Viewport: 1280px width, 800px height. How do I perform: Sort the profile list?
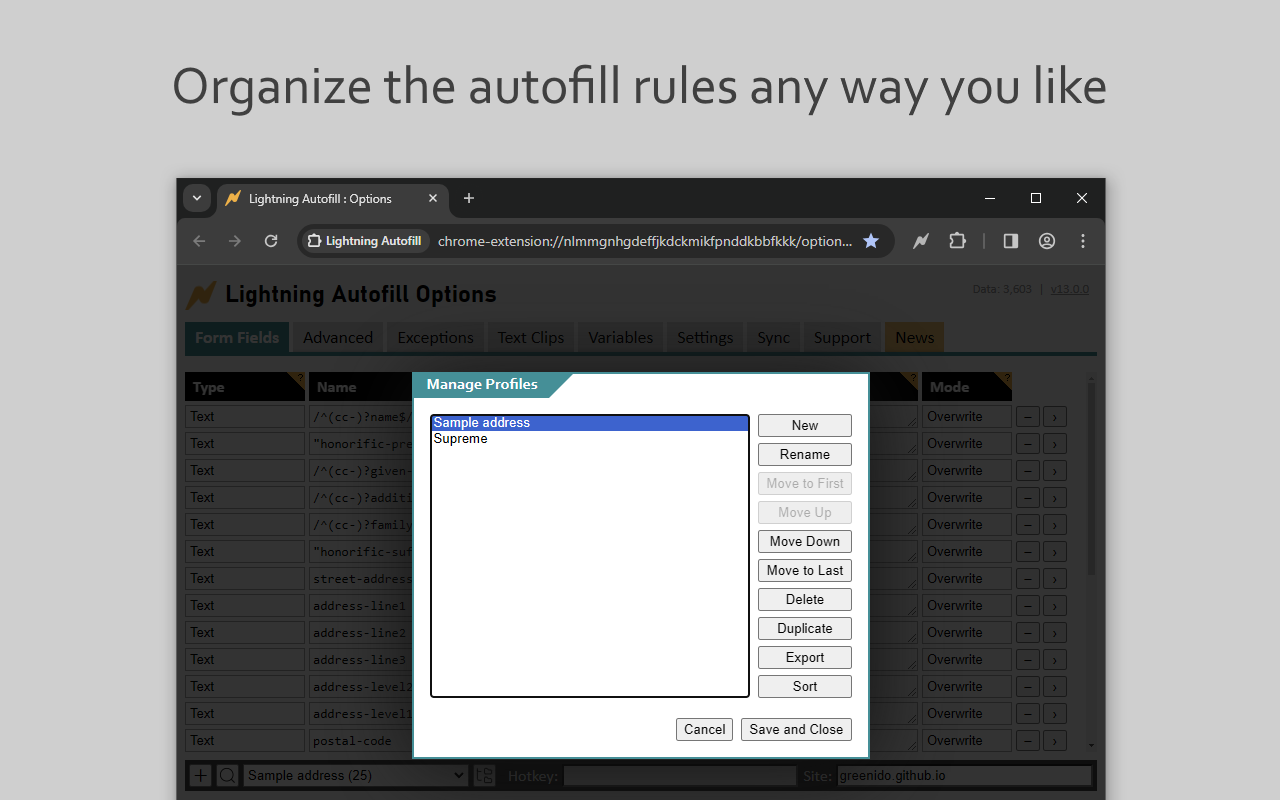click(x=804, y=686)
